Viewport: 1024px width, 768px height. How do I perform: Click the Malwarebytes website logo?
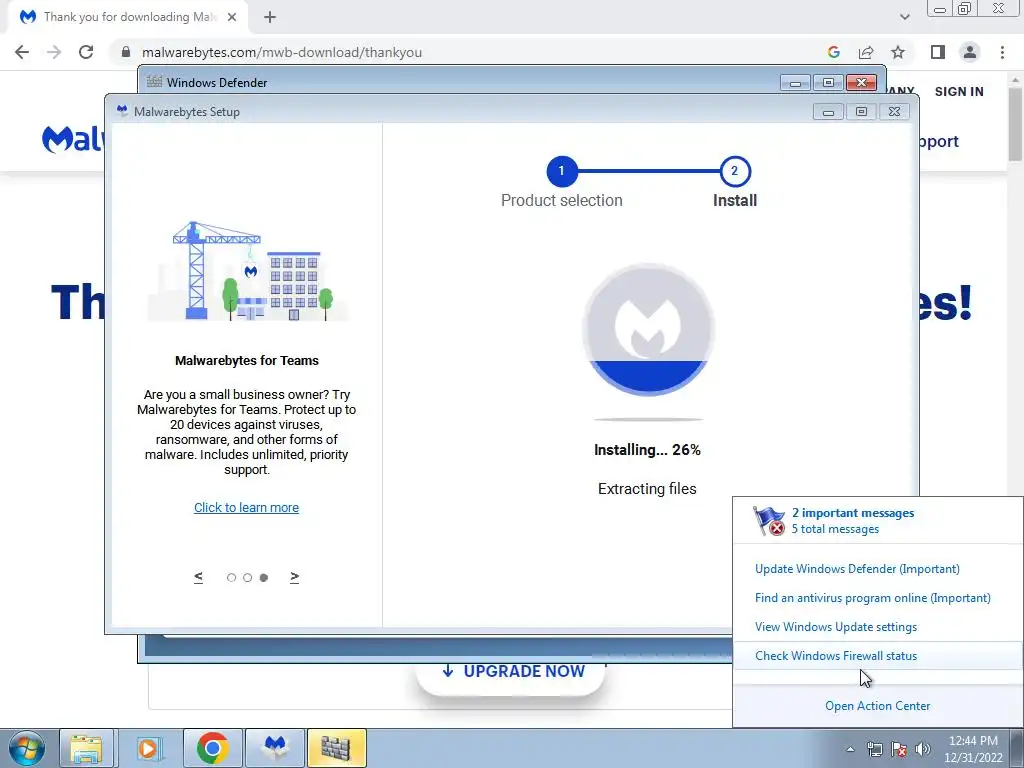(x=72, y=139)
